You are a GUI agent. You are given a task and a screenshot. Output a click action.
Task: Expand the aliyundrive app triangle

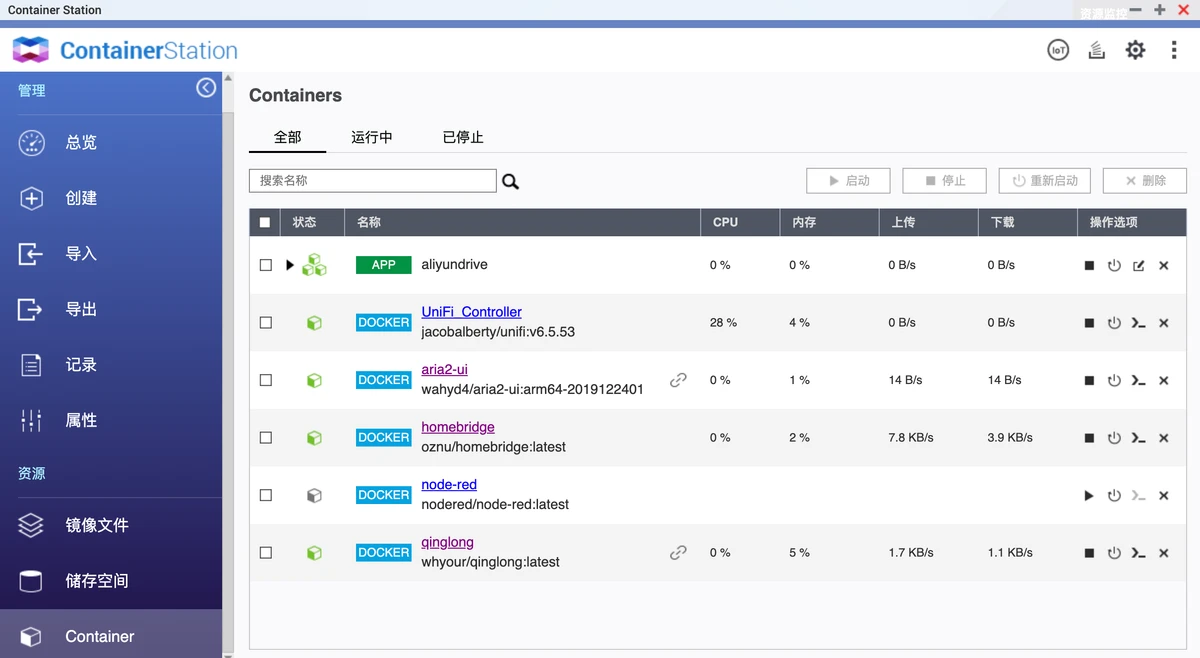pyautogui.click(x=290, y=265)
